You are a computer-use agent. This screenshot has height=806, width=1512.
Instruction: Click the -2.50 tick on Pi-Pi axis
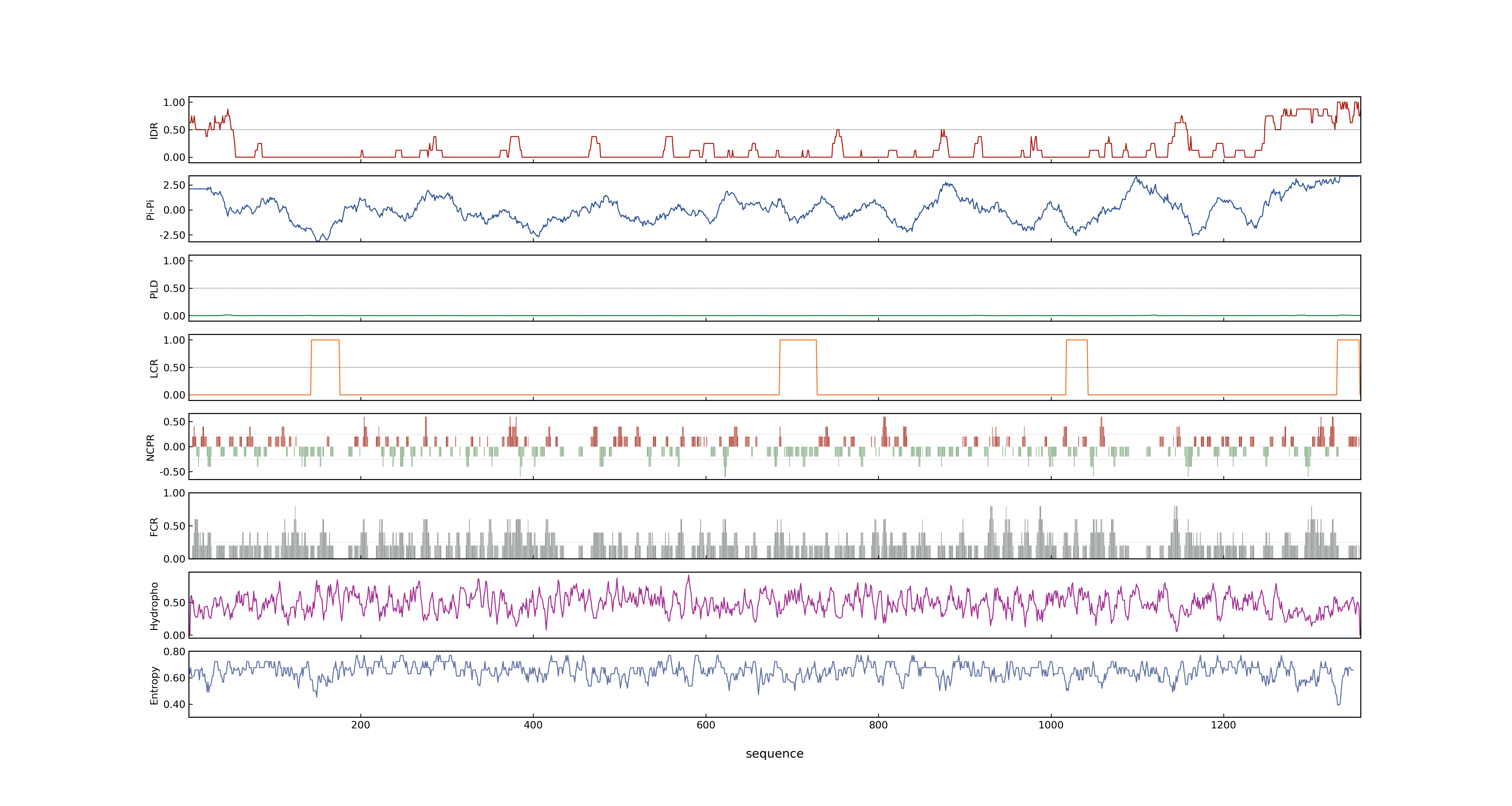[x=172, y=235]
